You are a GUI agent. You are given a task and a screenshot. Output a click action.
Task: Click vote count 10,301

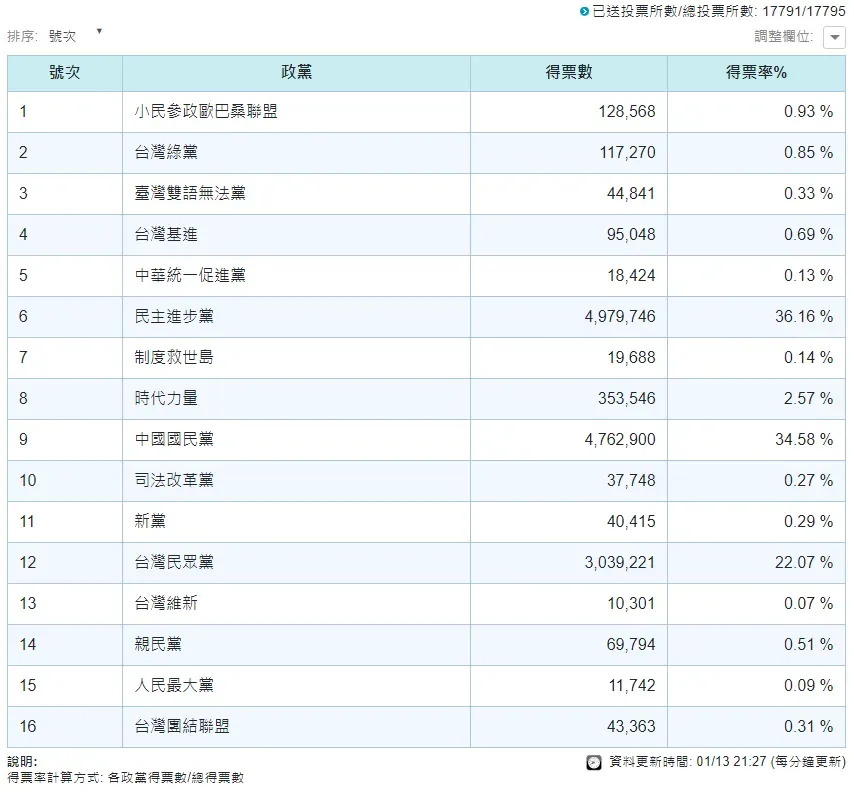click(x=632, y=604)
